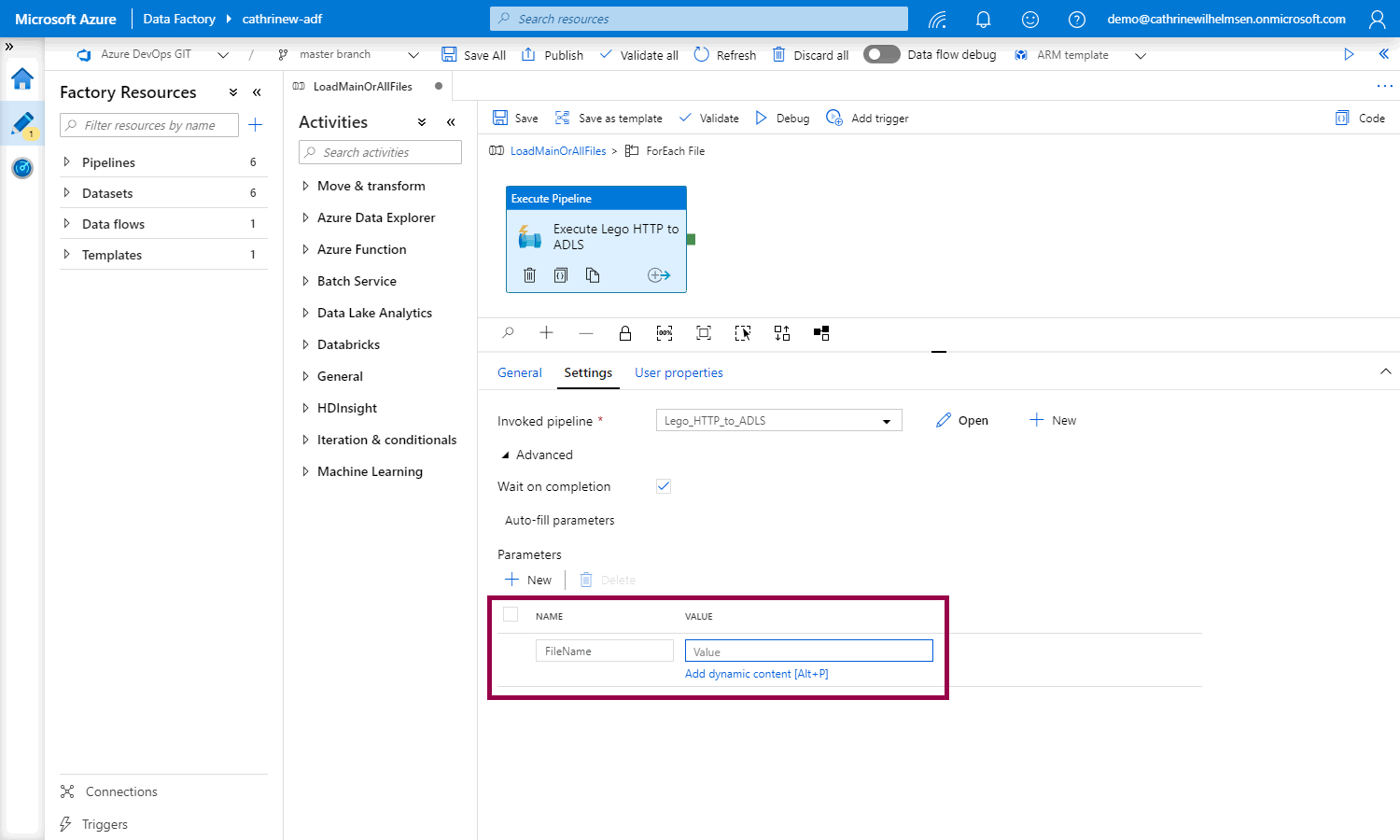1400x840 pixels.
Task: Expand the Pipelines tree node
Action: tap(66, 162)
